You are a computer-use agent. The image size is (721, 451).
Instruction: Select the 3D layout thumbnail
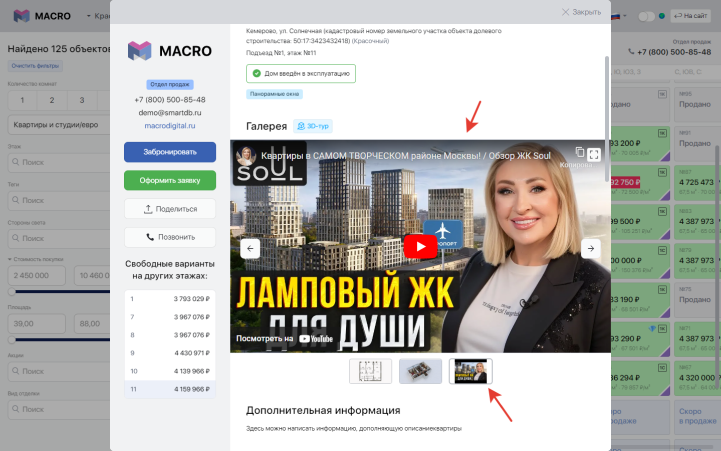(x=420, y=371)
